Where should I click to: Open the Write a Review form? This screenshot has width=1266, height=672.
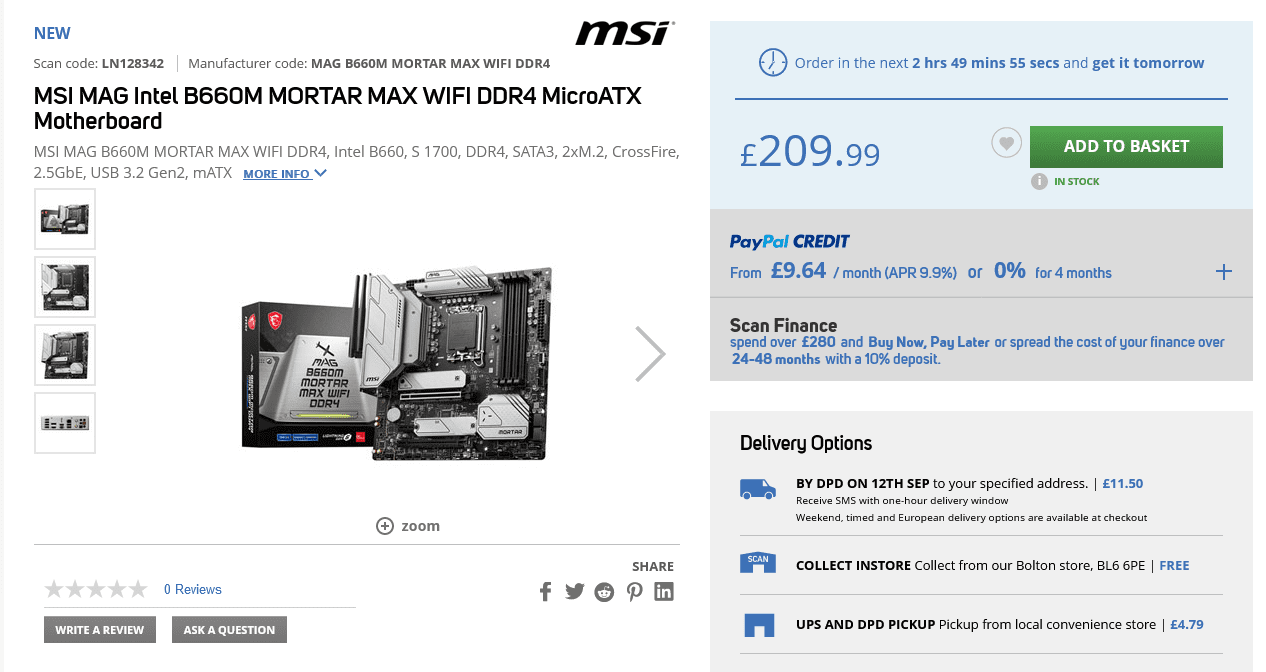tap(100, 630)
